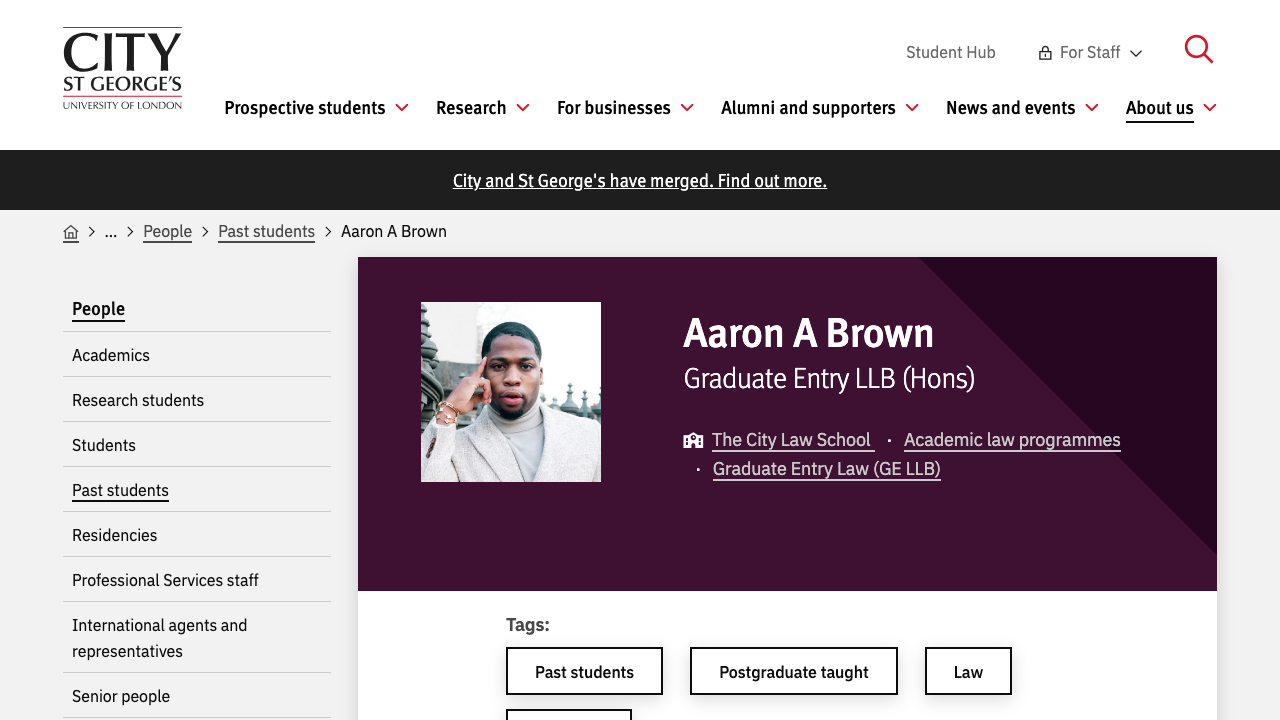Click the City St George's university logo
The height and width of the screenshot is (720, 1280).
coord(122,68)
